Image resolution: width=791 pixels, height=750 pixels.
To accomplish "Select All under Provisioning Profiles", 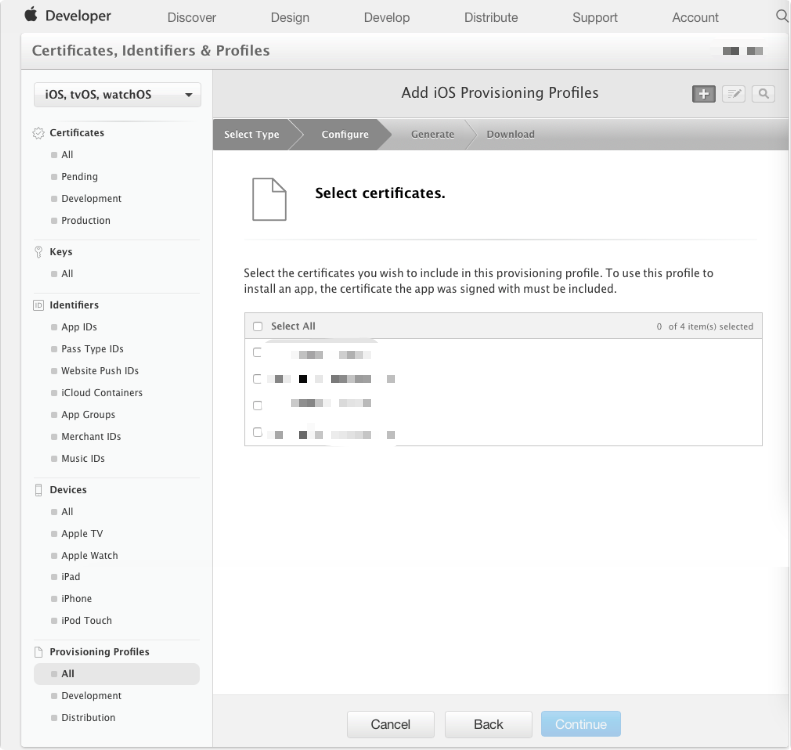I will pyautogui.click(x=117, y=674).
